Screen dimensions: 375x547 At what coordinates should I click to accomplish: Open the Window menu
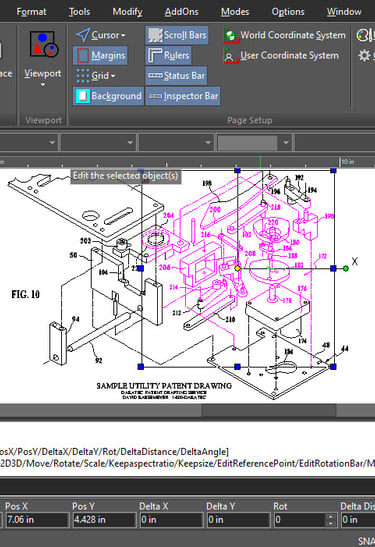pyautogui.click(x=344, y=12)
